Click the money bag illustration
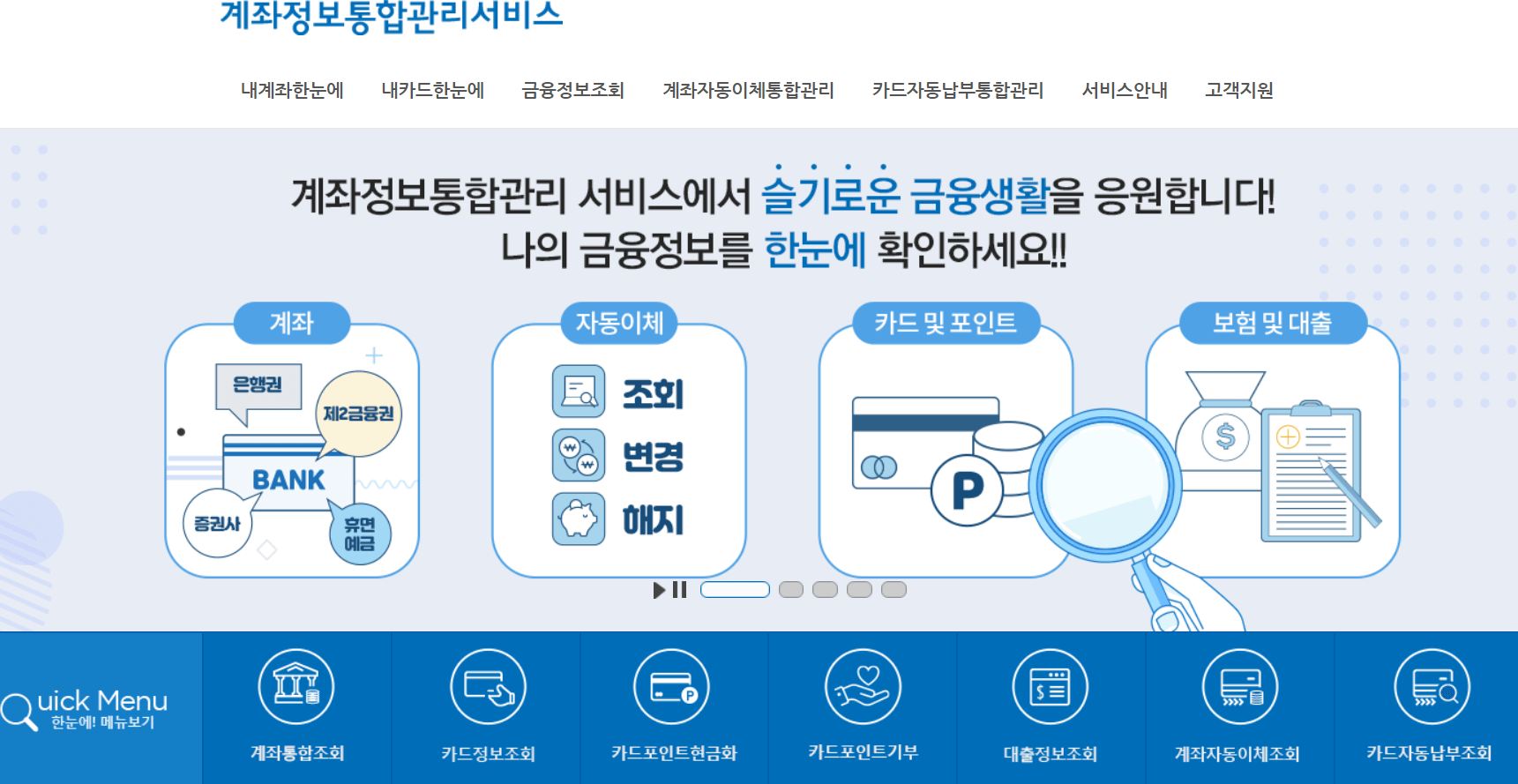 (x=1225, y=430)
